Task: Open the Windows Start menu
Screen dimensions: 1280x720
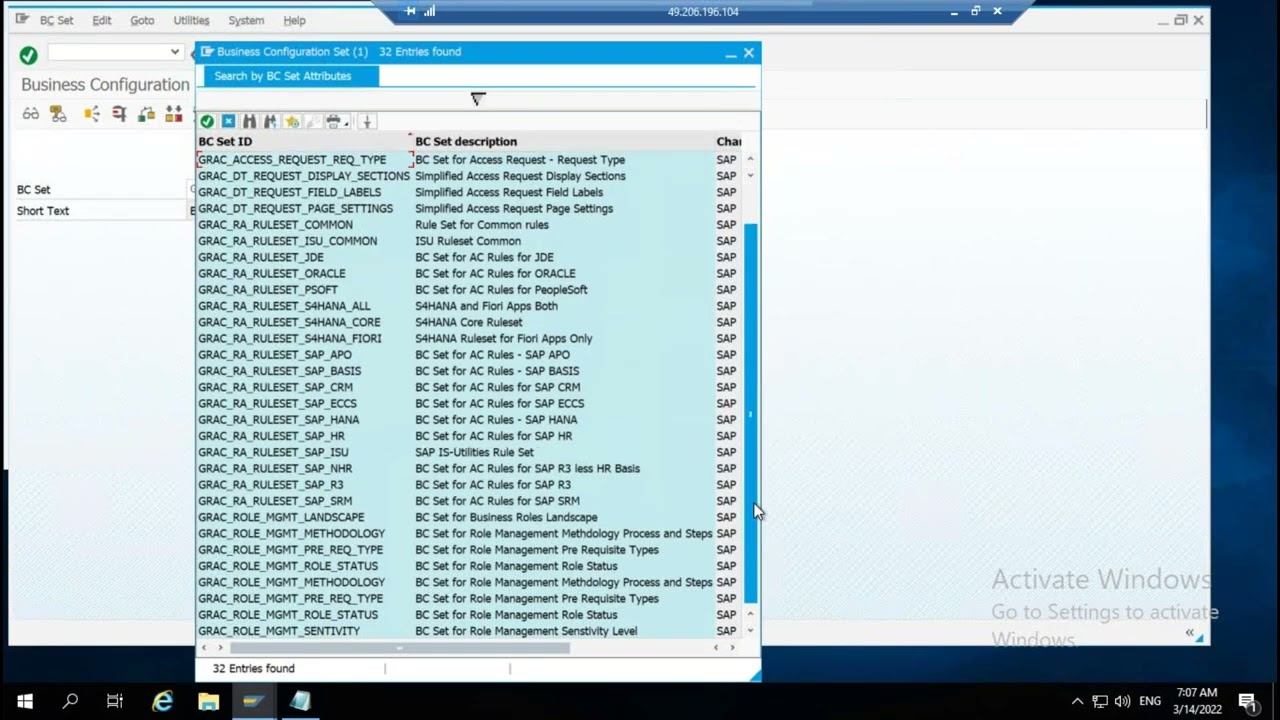Action: point(24,701)
